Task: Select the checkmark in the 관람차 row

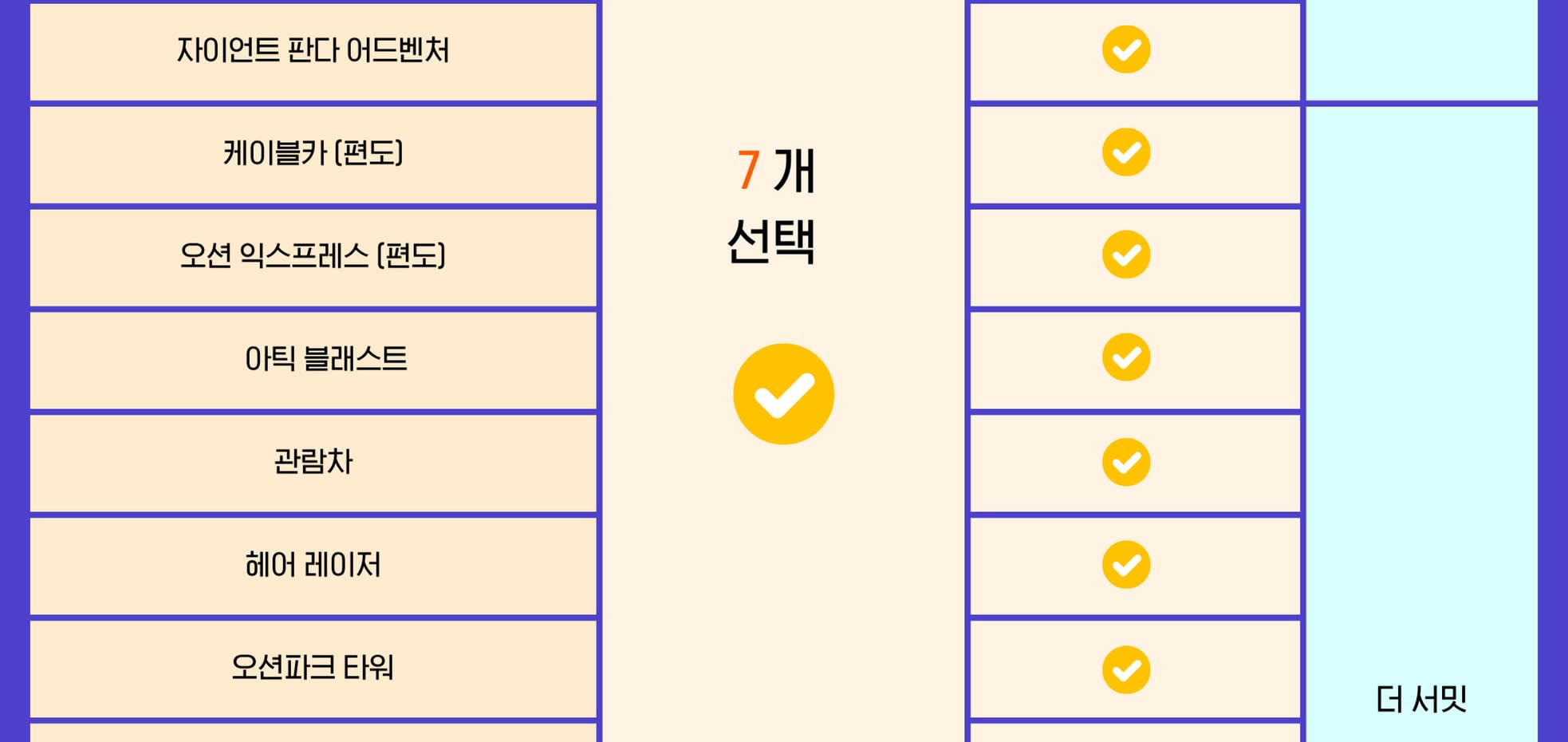Action: click(1125, 462)
